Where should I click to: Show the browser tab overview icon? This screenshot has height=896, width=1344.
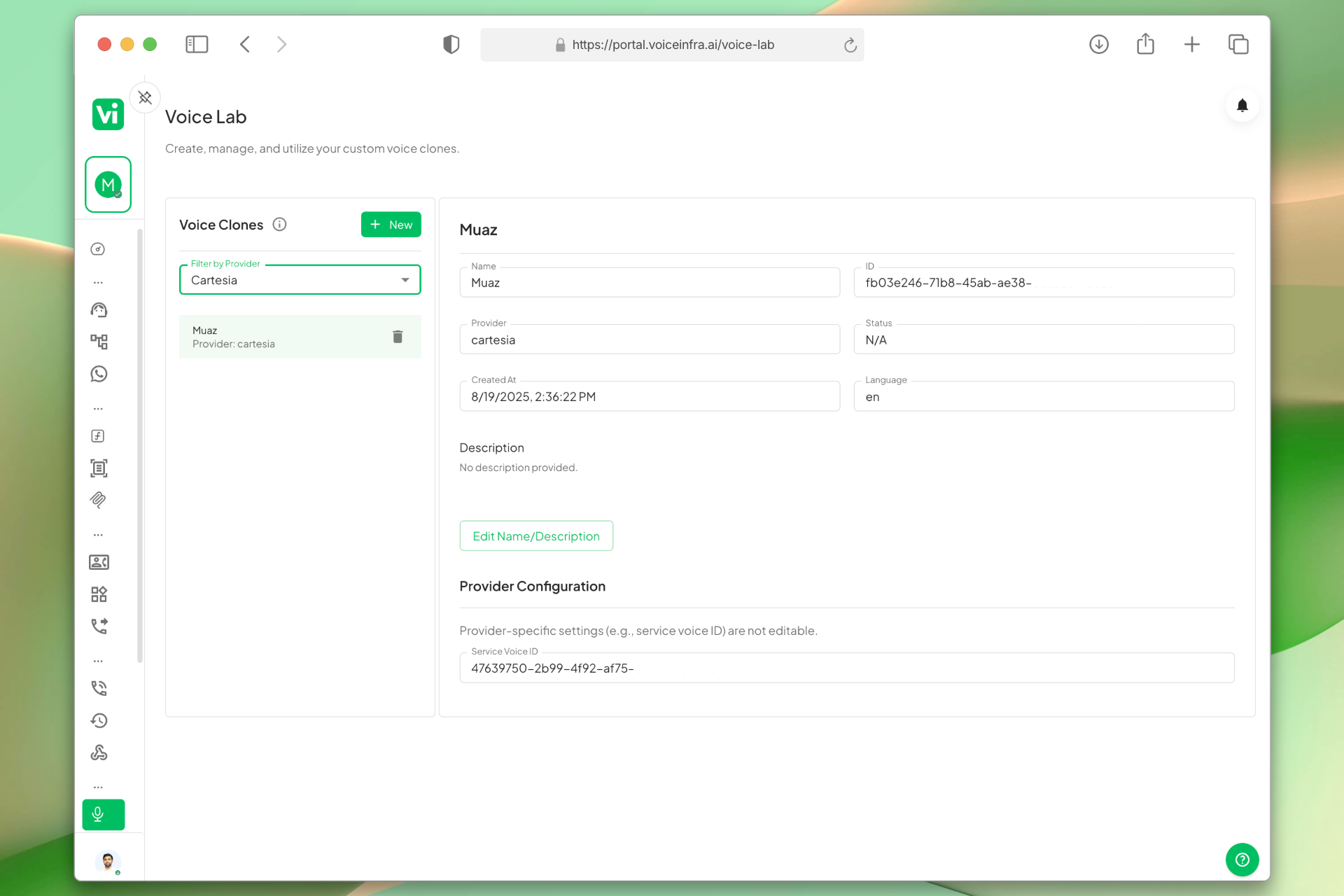[x=1238, y=44]
